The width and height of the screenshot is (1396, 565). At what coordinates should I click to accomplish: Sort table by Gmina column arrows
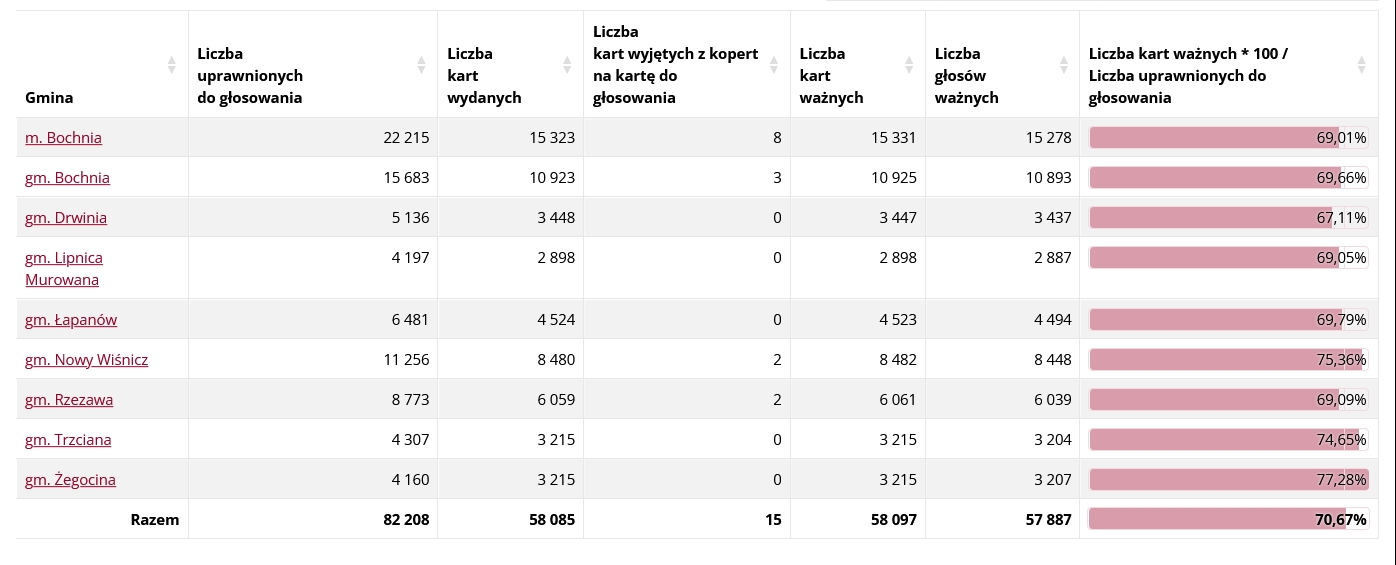pos(171,65)
